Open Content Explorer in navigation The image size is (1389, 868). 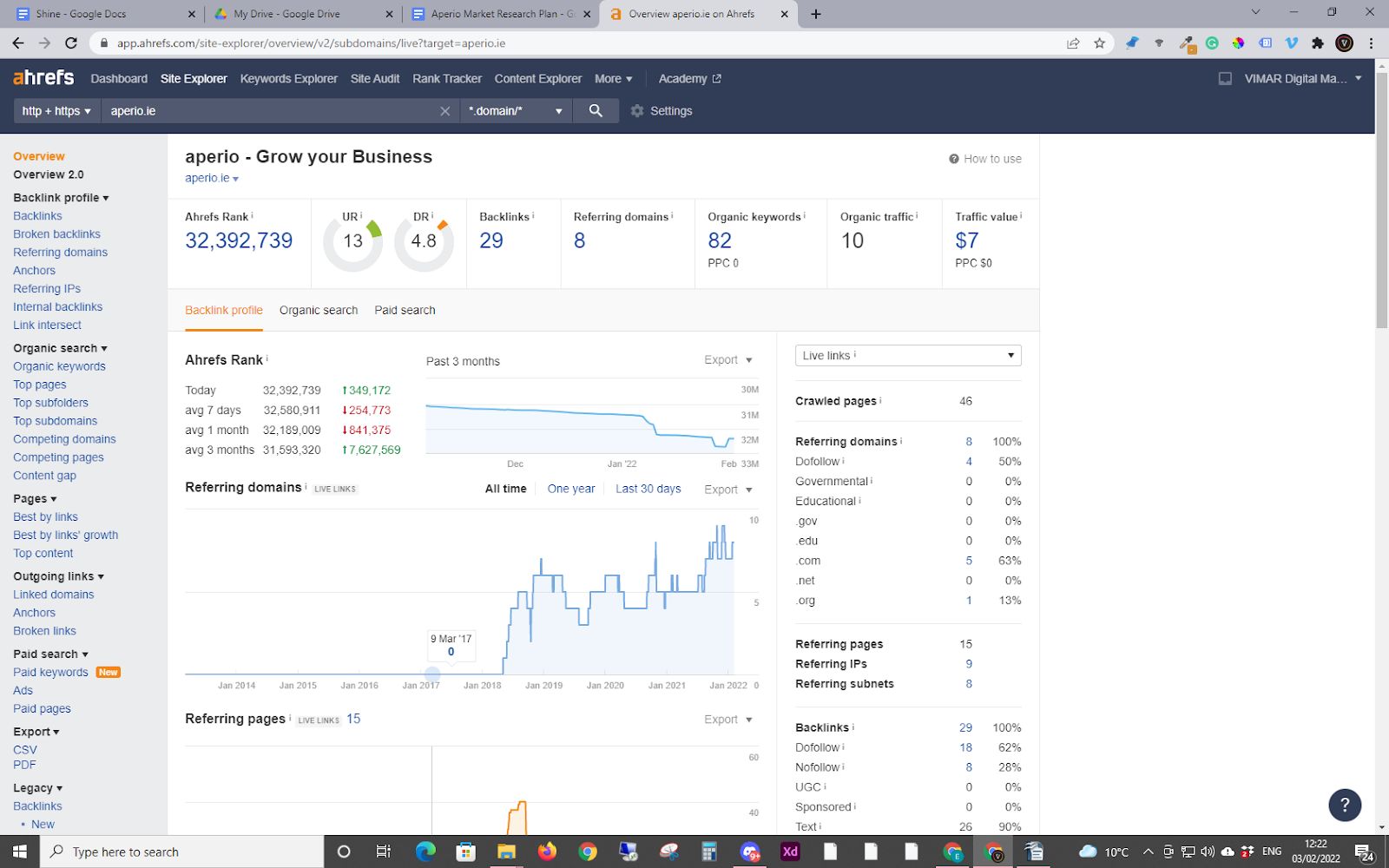coord(538,78)
